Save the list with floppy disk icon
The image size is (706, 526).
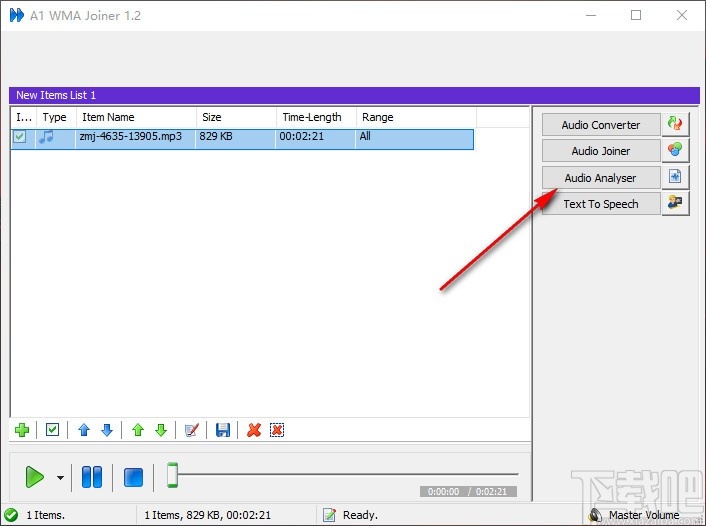click(x=223, y=430)
